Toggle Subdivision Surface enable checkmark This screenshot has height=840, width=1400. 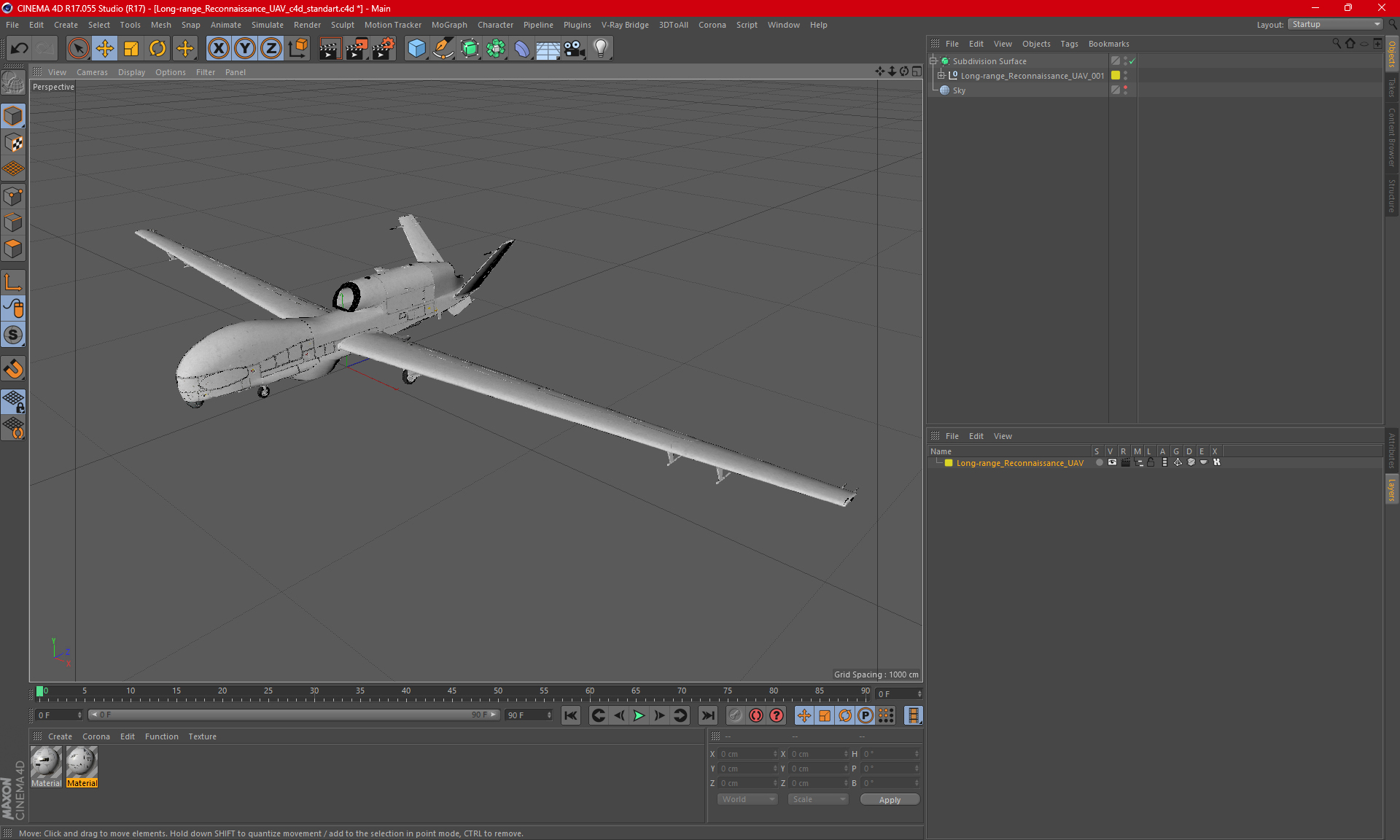click(1132, 61)
